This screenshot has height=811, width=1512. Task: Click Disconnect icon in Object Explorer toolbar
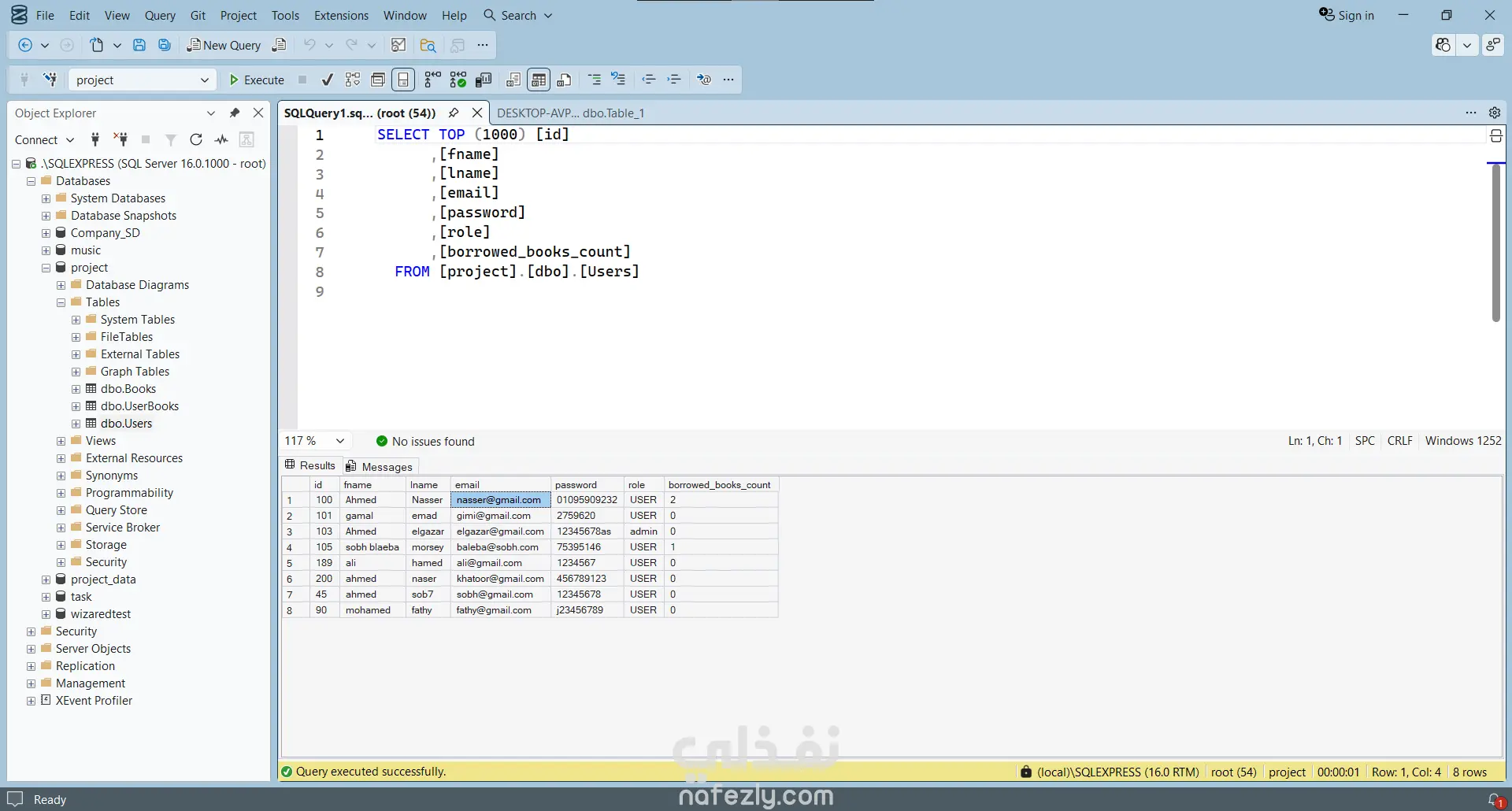tap(120, 139)
